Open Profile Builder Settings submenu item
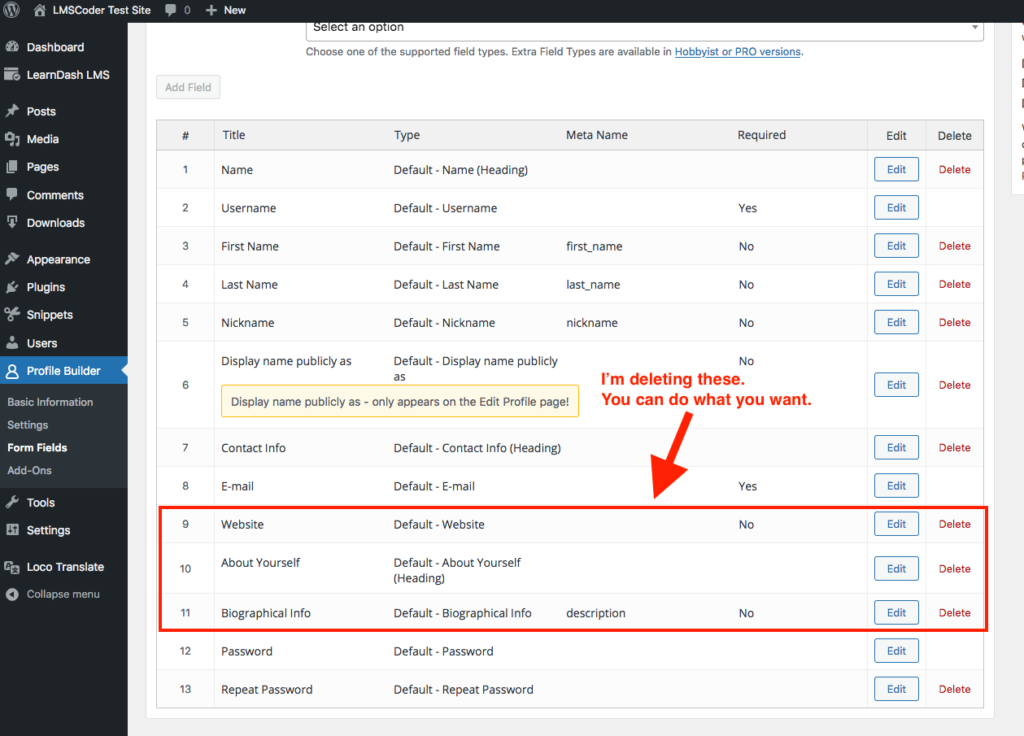 [x=28, y=425]
